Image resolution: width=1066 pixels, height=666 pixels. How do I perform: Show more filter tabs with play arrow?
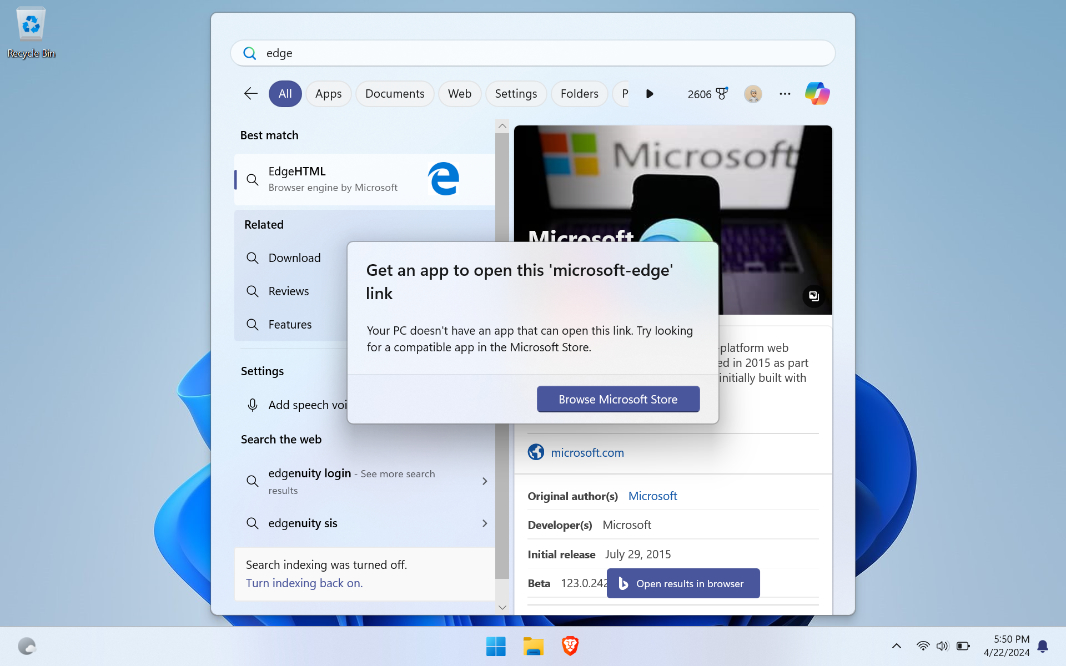649,94
